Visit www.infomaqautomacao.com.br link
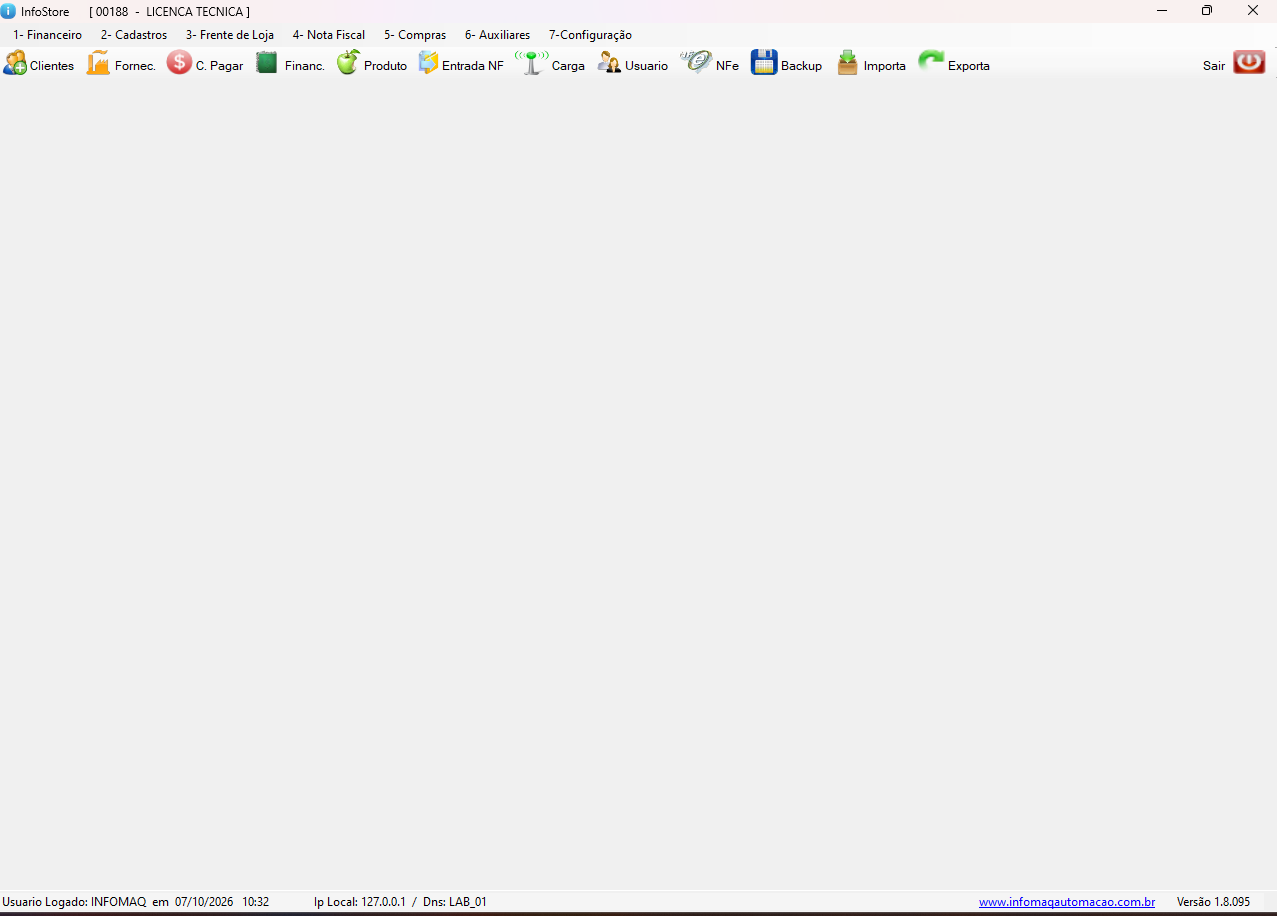 1067,902
